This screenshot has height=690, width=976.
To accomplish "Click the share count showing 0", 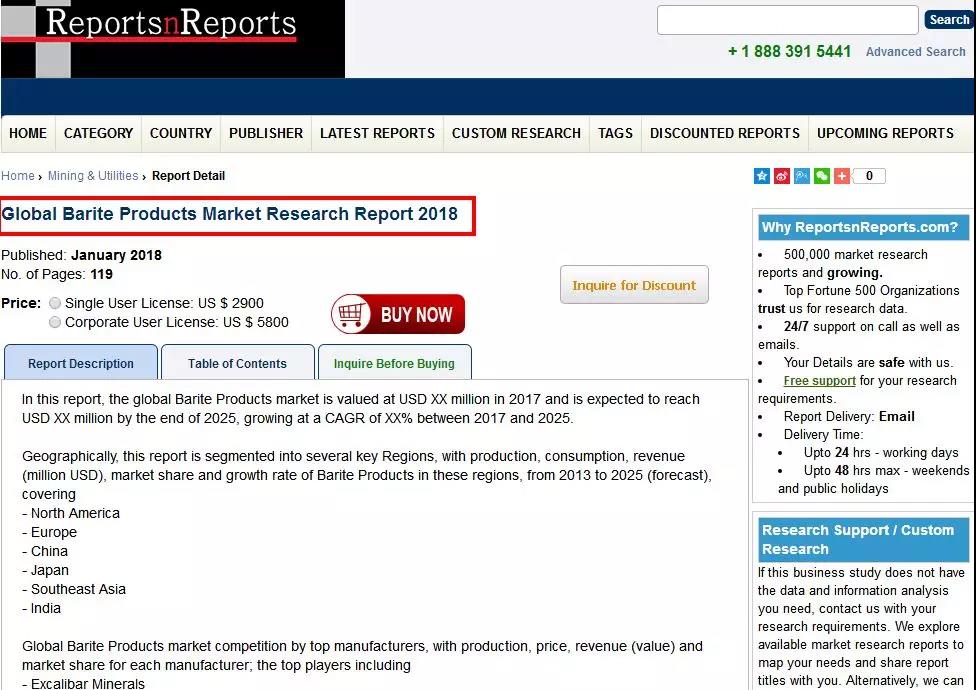I will [869, 176].
